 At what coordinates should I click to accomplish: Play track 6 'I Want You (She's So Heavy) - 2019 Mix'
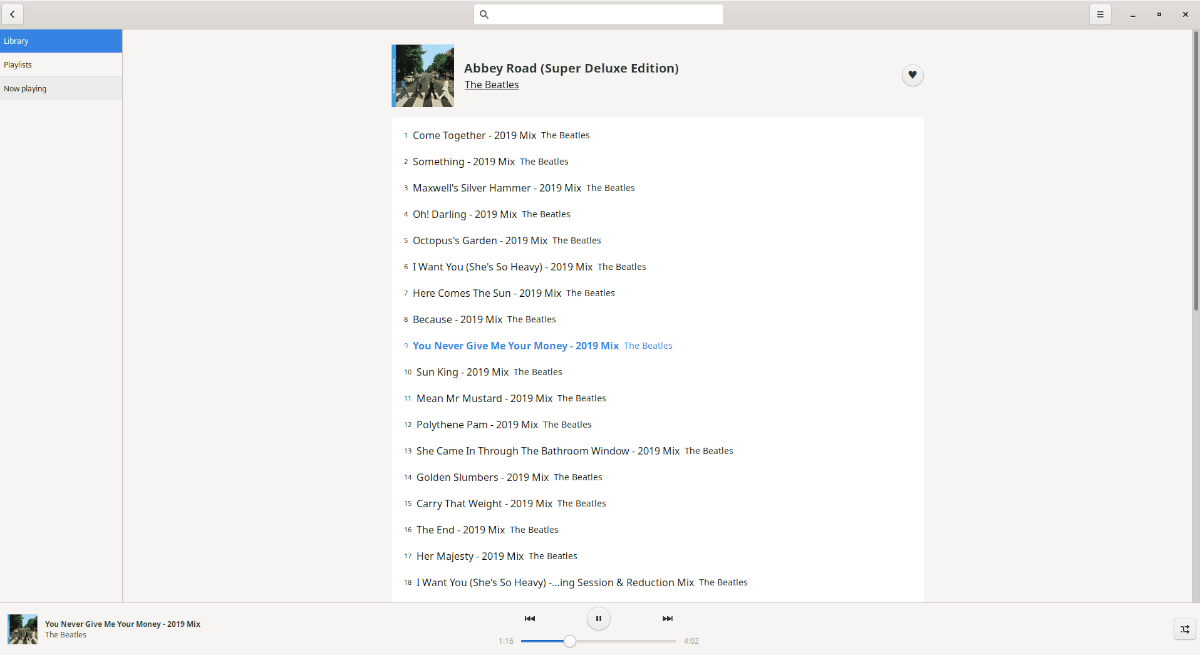(657, 267)
